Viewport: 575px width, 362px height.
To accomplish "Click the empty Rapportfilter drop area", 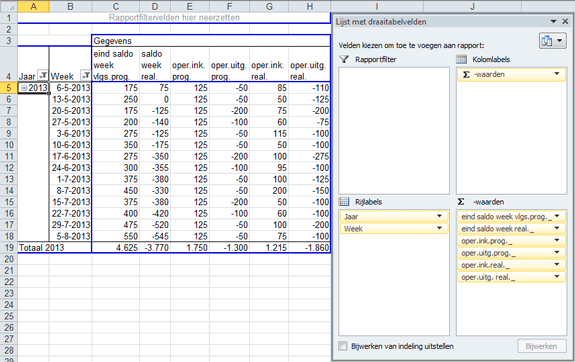I will pos(394,130).
